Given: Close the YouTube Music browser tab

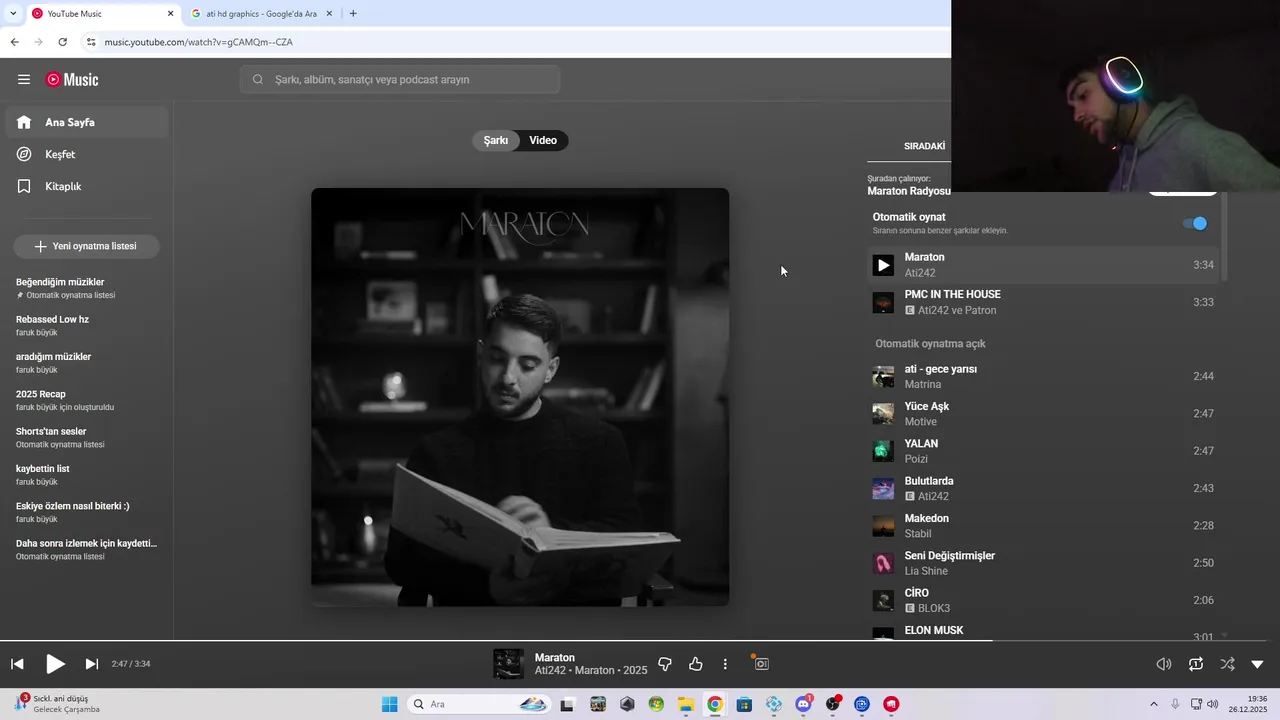Looking at the screenshot, I should [170, 14].
